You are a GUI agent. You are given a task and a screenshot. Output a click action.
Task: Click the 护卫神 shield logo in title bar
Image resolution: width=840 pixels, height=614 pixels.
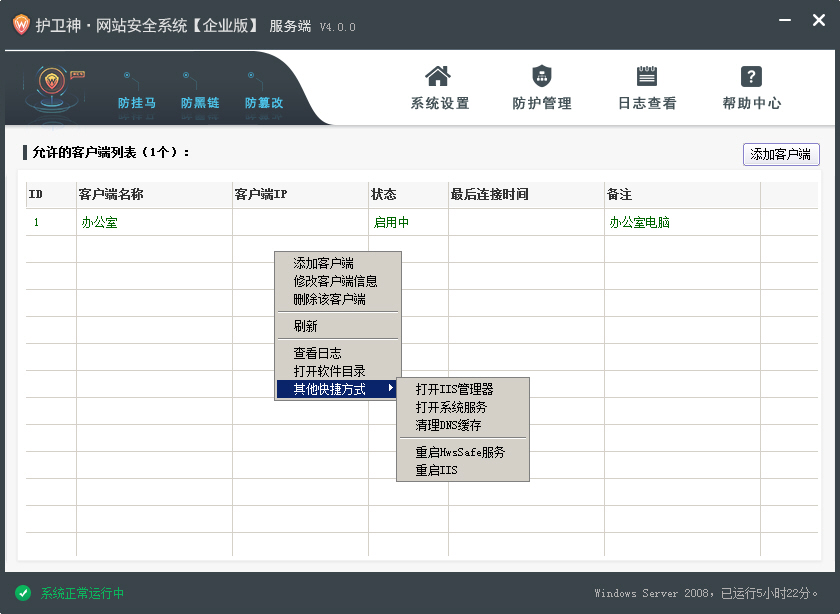coord(20,25)
